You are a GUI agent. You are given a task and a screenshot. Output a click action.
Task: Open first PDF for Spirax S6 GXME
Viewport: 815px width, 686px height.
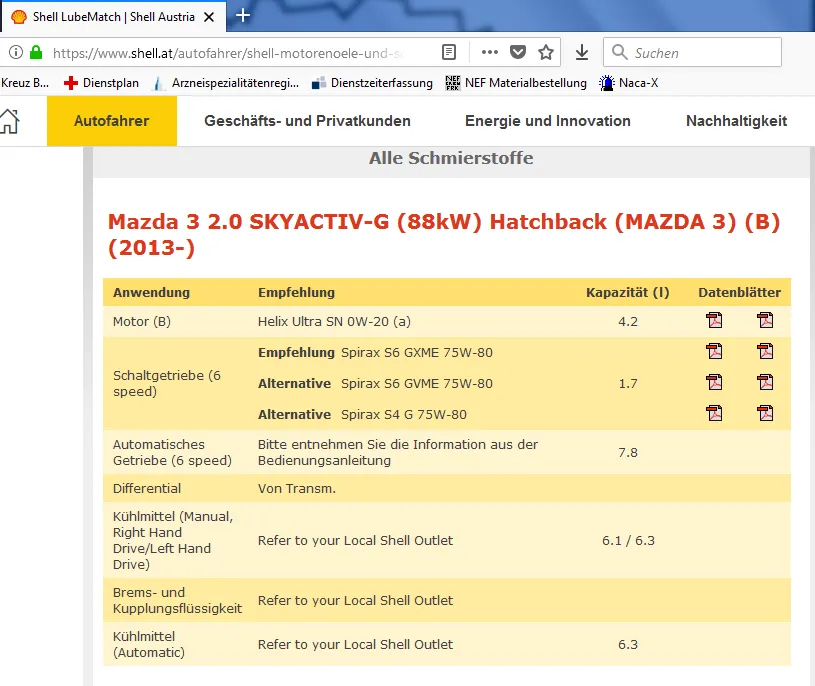click(714, 351)
